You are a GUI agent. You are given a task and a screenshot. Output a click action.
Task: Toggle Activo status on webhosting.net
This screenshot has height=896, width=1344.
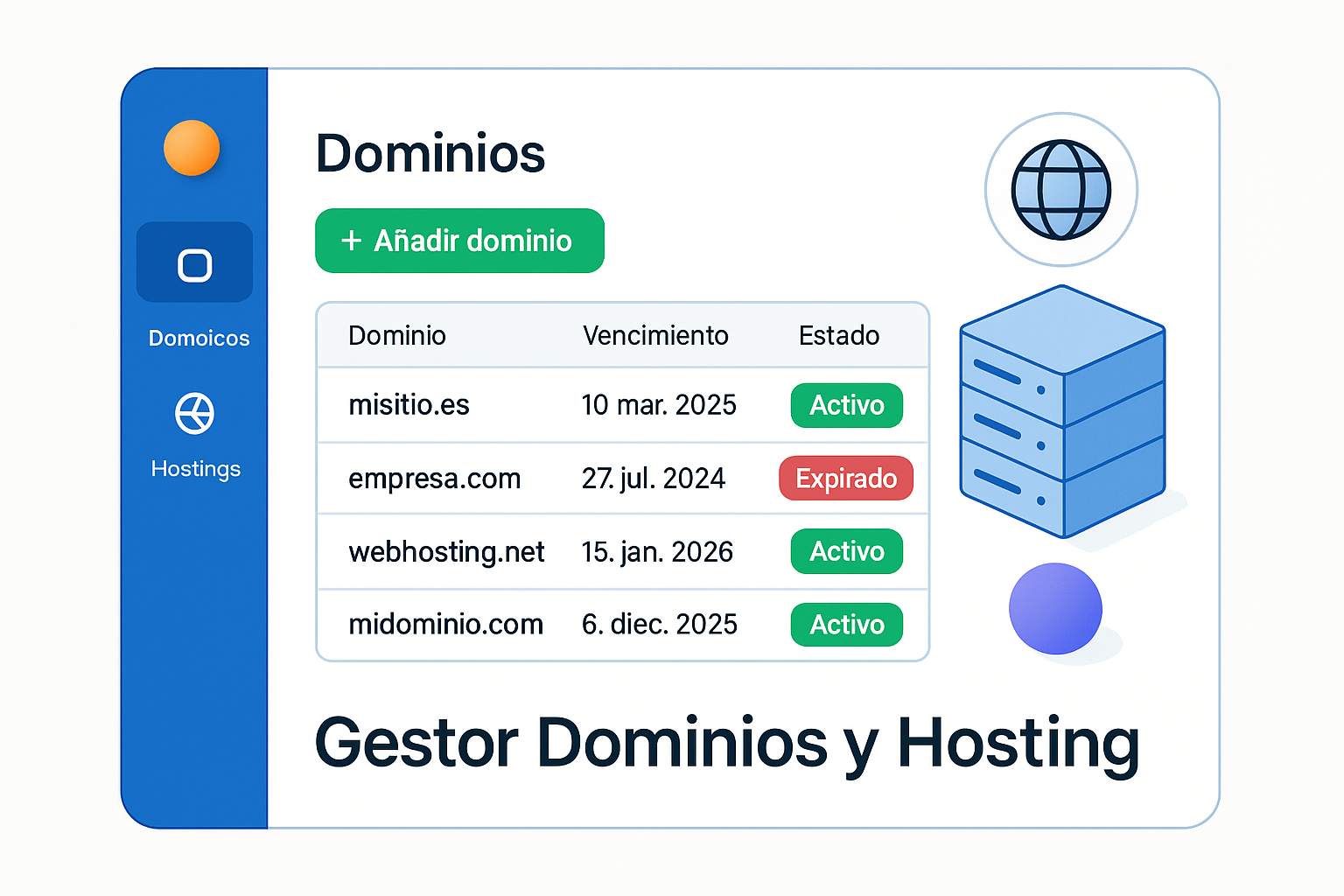(x=845, y=551)
